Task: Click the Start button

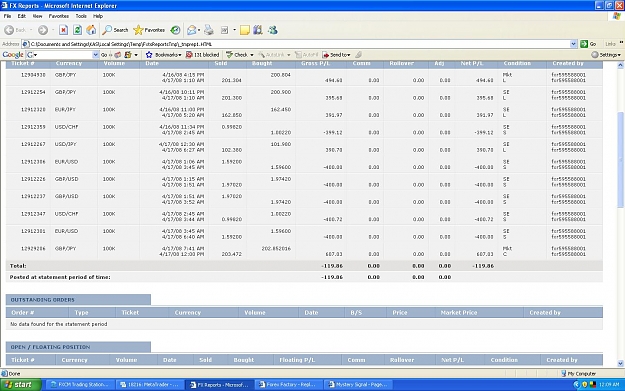Action: pyautogui.click(x=21, y=385)
